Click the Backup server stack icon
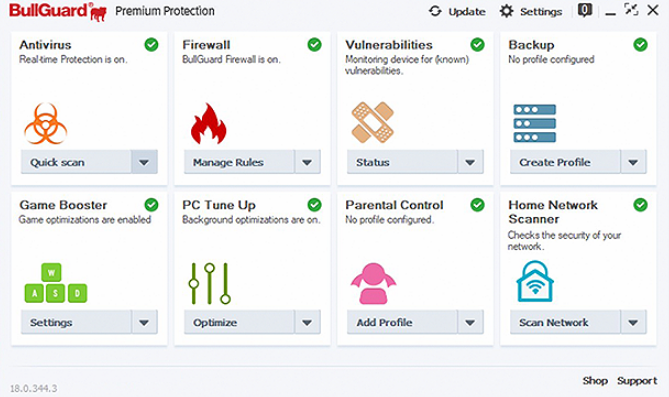 coord(535,123)
